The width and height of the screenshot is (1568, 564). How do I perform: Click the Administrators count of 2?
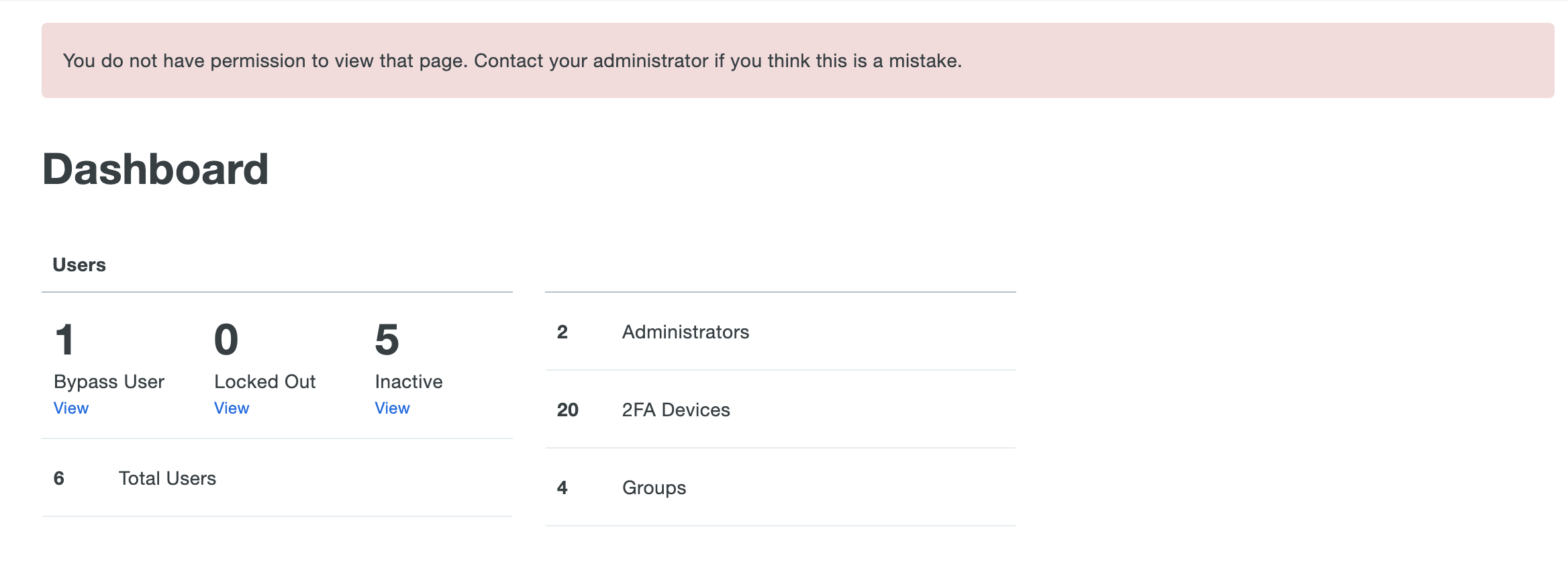561,332
